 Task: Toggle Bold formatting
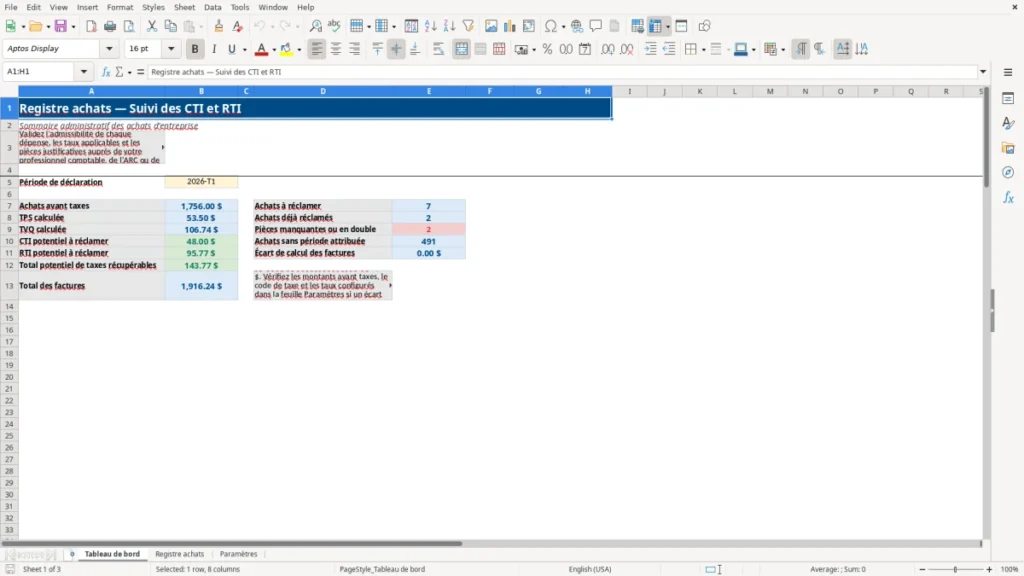195,49
